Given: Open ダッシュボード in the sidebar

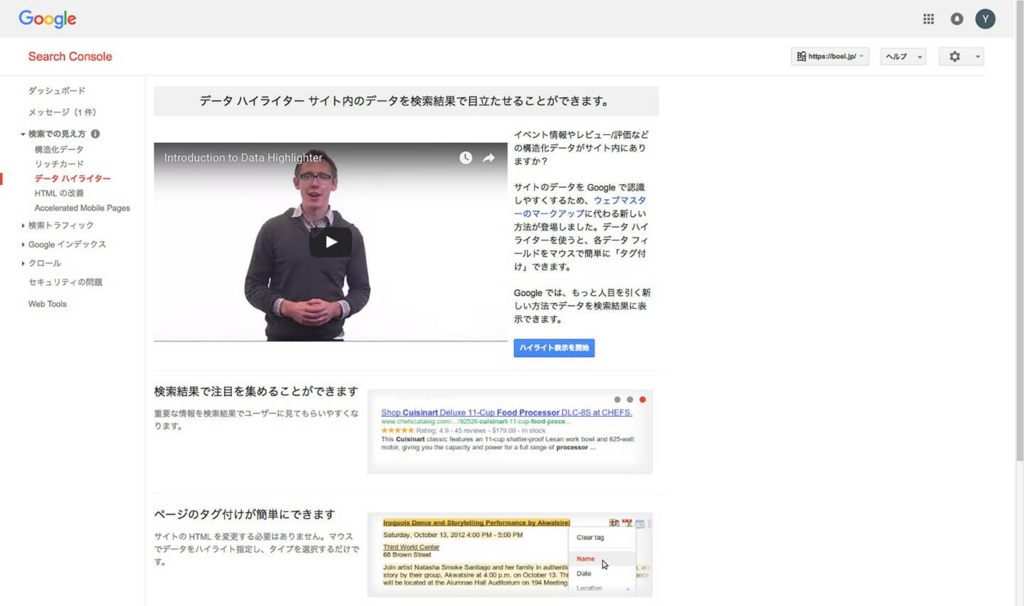Looking at the screenshot, I should click(57, 91).
